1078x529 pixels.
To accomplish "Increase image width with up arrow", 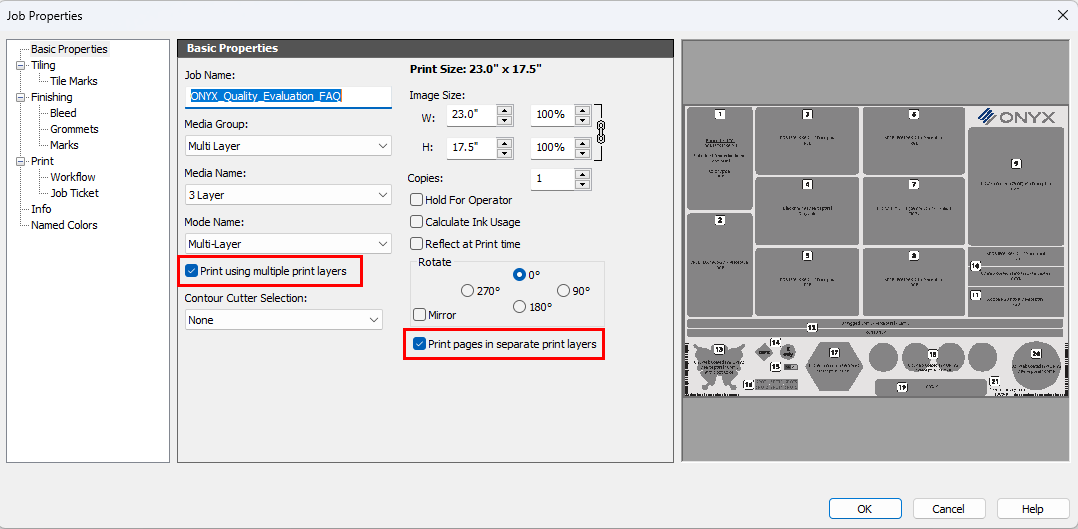I will pos(504,110).
